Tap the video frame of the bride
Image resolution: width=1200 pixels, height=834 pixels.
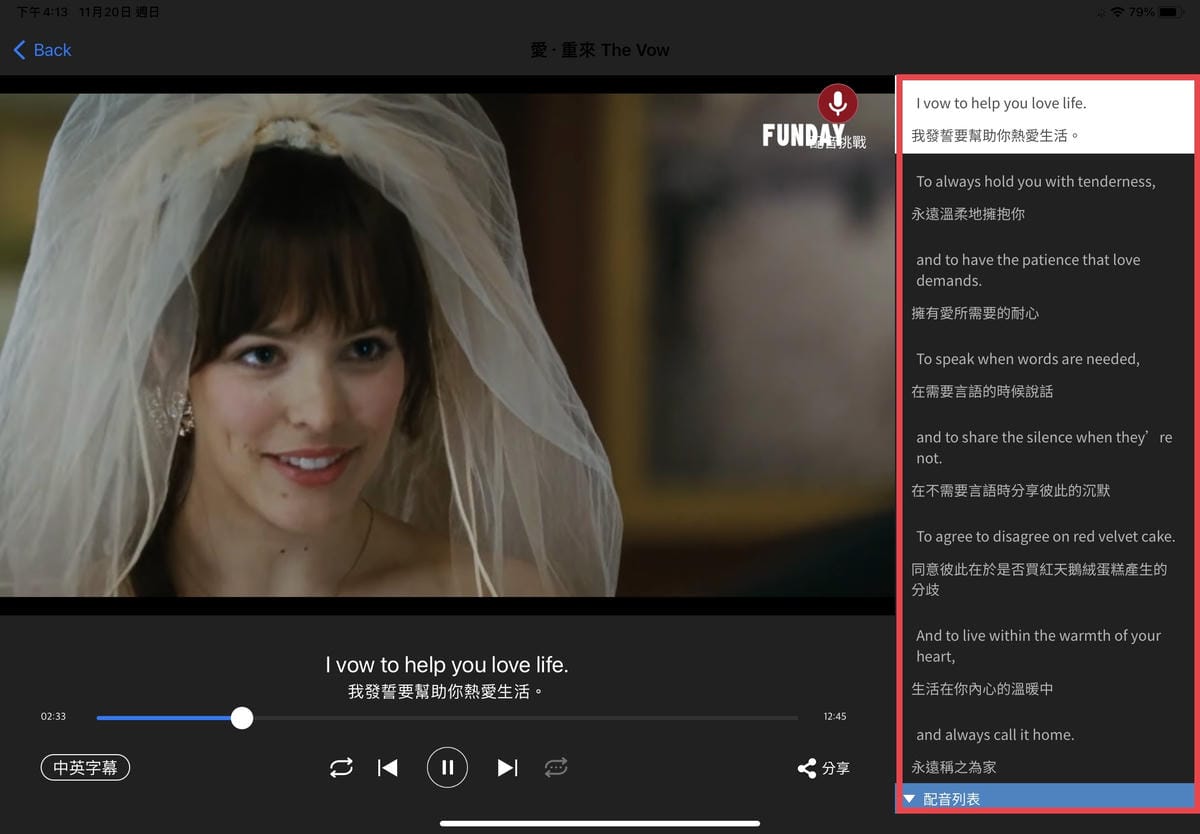[447, 345]
